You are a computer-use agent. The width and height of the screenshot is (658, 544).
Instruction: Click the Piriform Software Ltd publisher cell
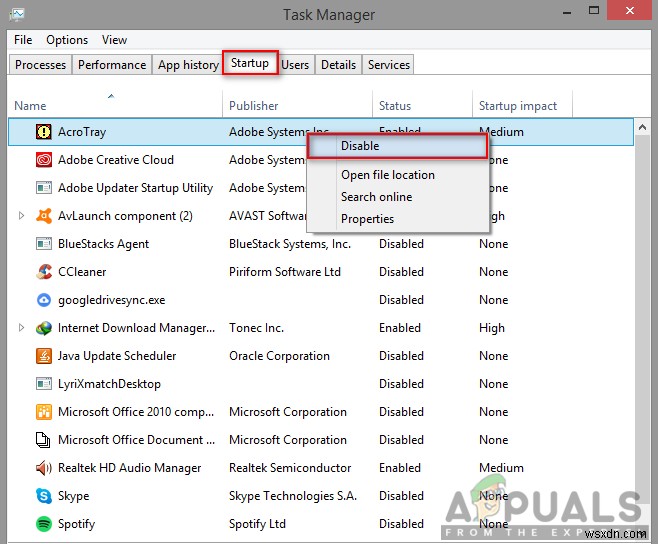tap(285, 272)
